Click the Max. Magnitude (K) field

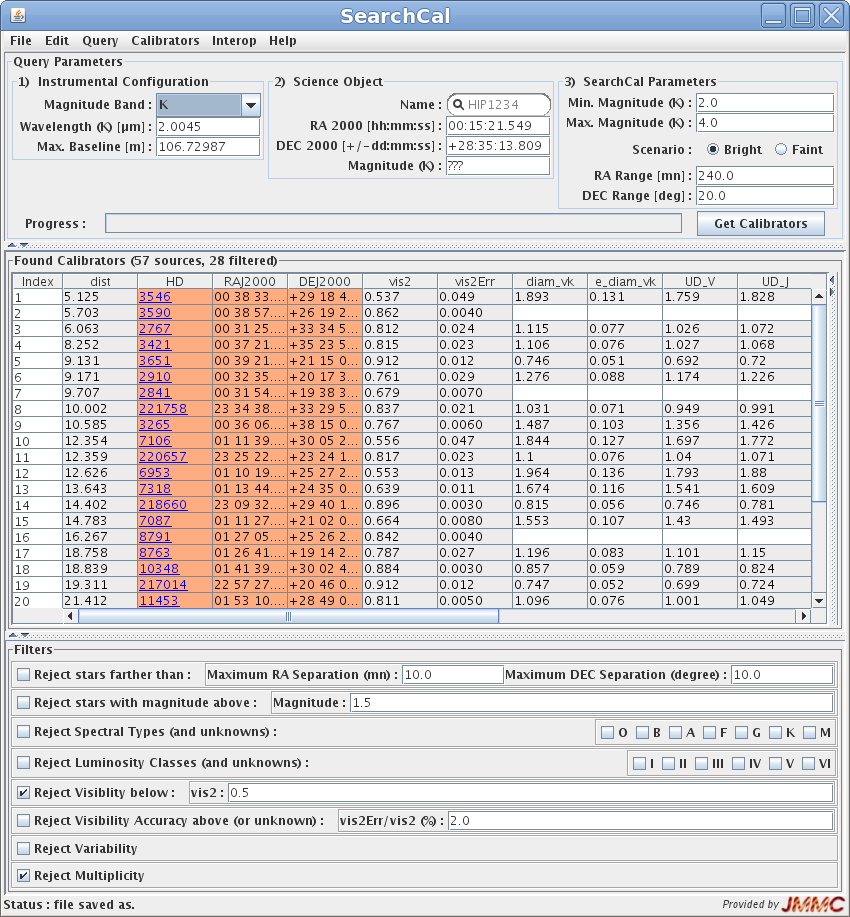[765, 123]
